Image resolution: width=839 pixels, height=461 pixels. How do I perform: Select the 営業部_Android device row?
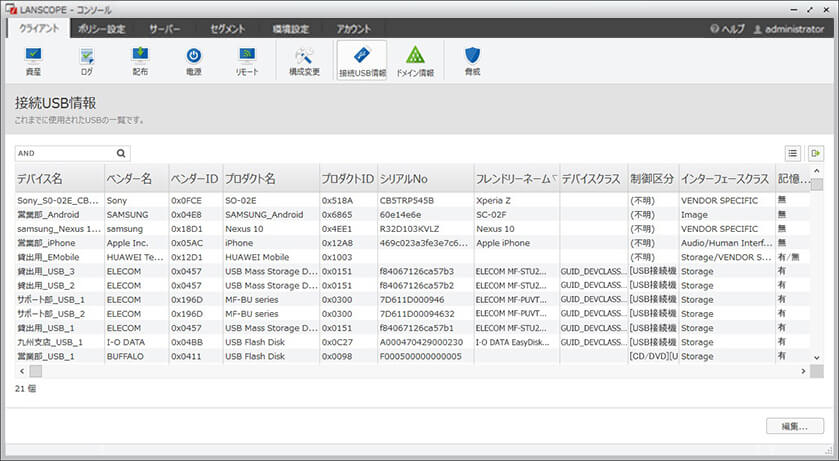[x=412, y=214]
